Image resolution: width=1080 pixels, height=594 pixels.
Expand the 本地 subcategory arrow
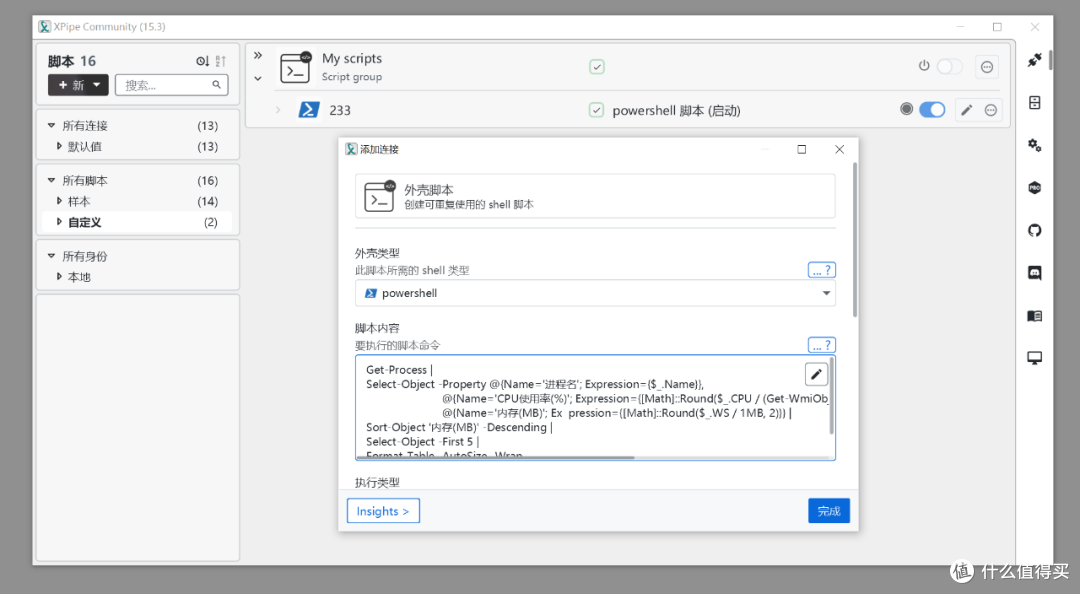click(x=59, y=276)
